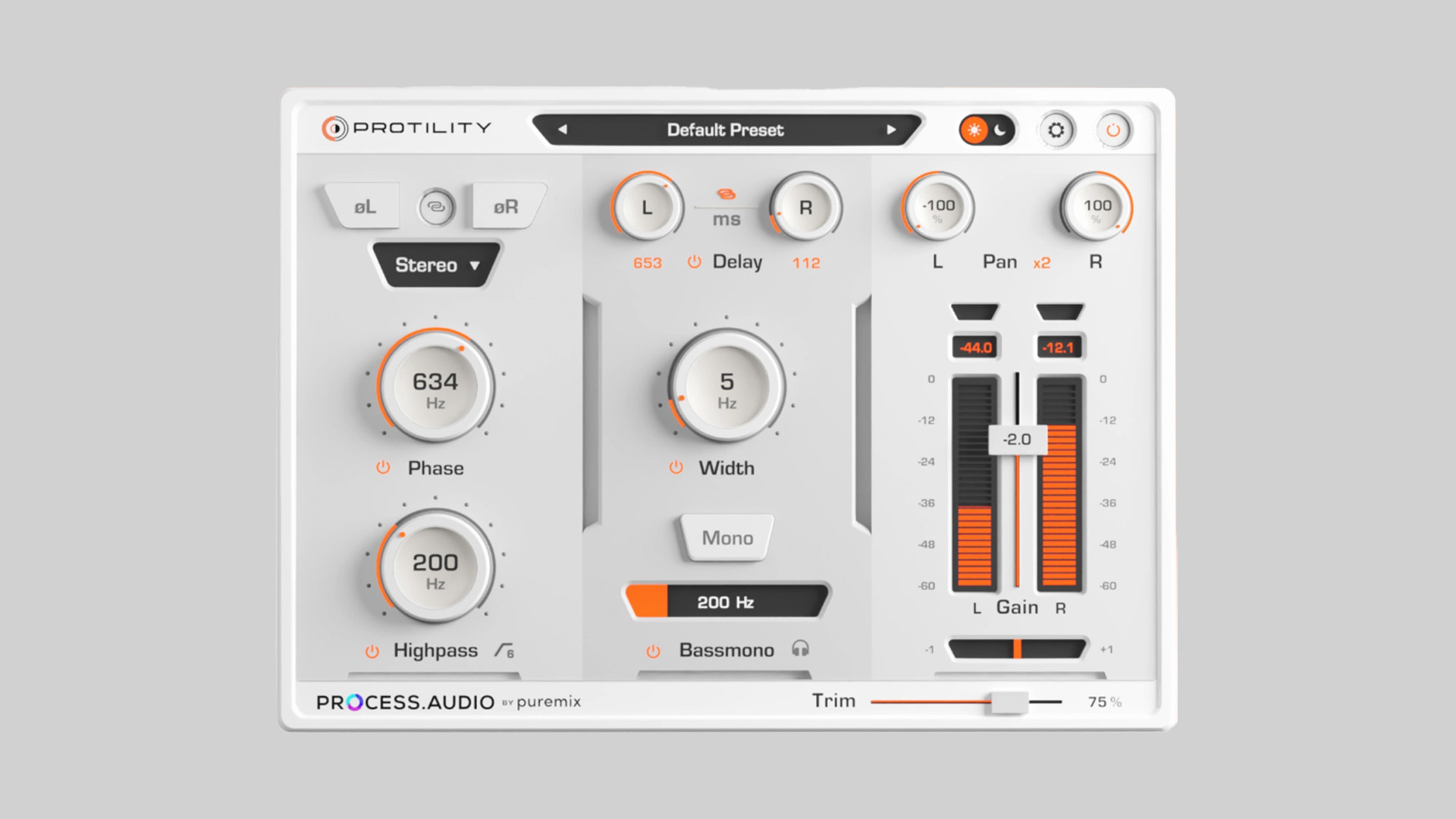Click the Bassmono headphones solo icon
Image resolution: width=1456 pixels, height=819 pixels.
point(800,649)
